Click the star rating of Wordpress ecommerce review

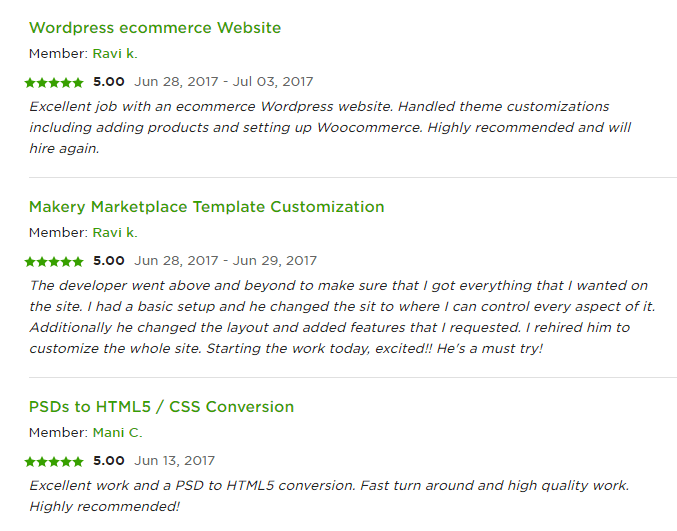click(54, 82)
